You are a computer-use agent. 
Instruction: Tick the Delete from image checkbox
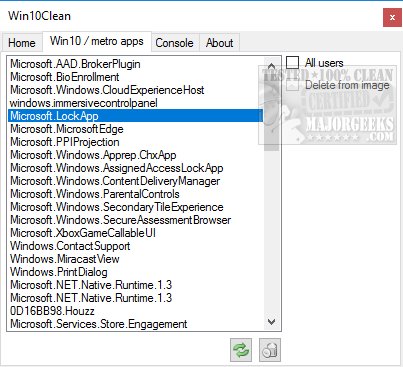click(x=292, y=85)
